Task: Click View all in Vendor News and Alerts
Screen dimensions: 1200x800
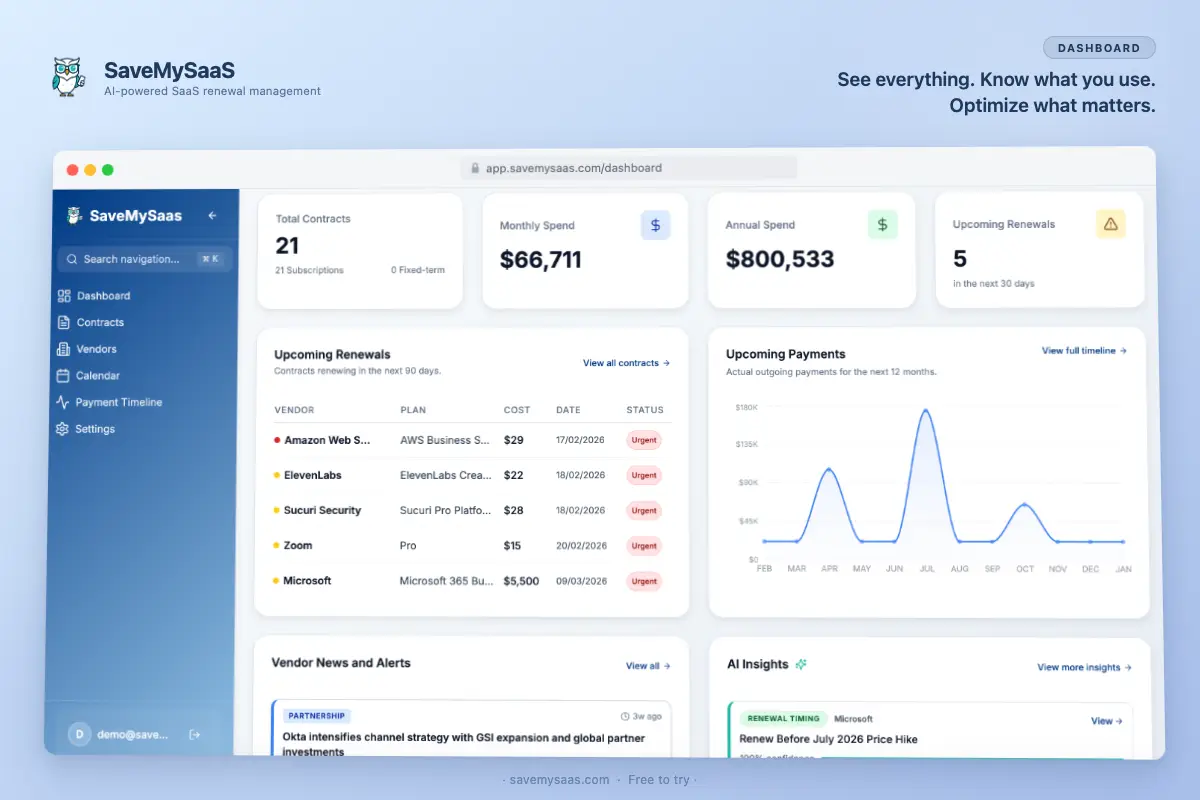Action: coord(648,666)
